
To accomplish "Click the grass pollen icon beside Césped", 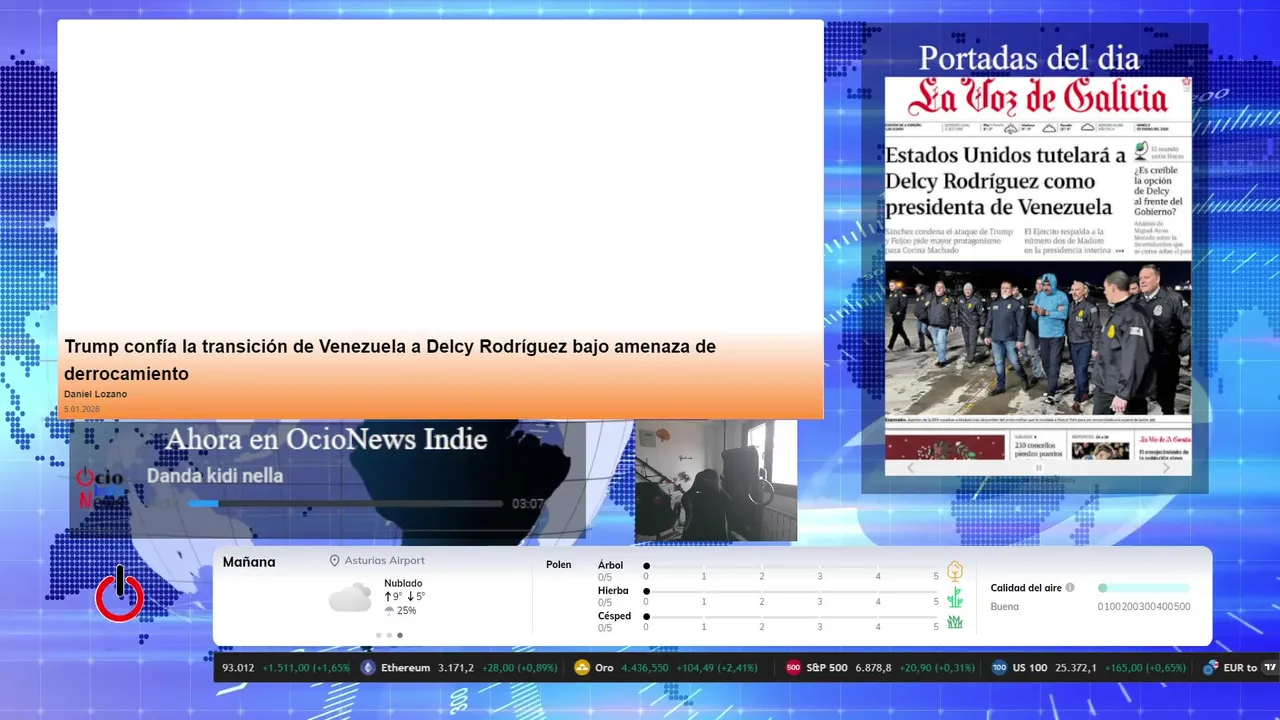I will (x=955, y=622).
